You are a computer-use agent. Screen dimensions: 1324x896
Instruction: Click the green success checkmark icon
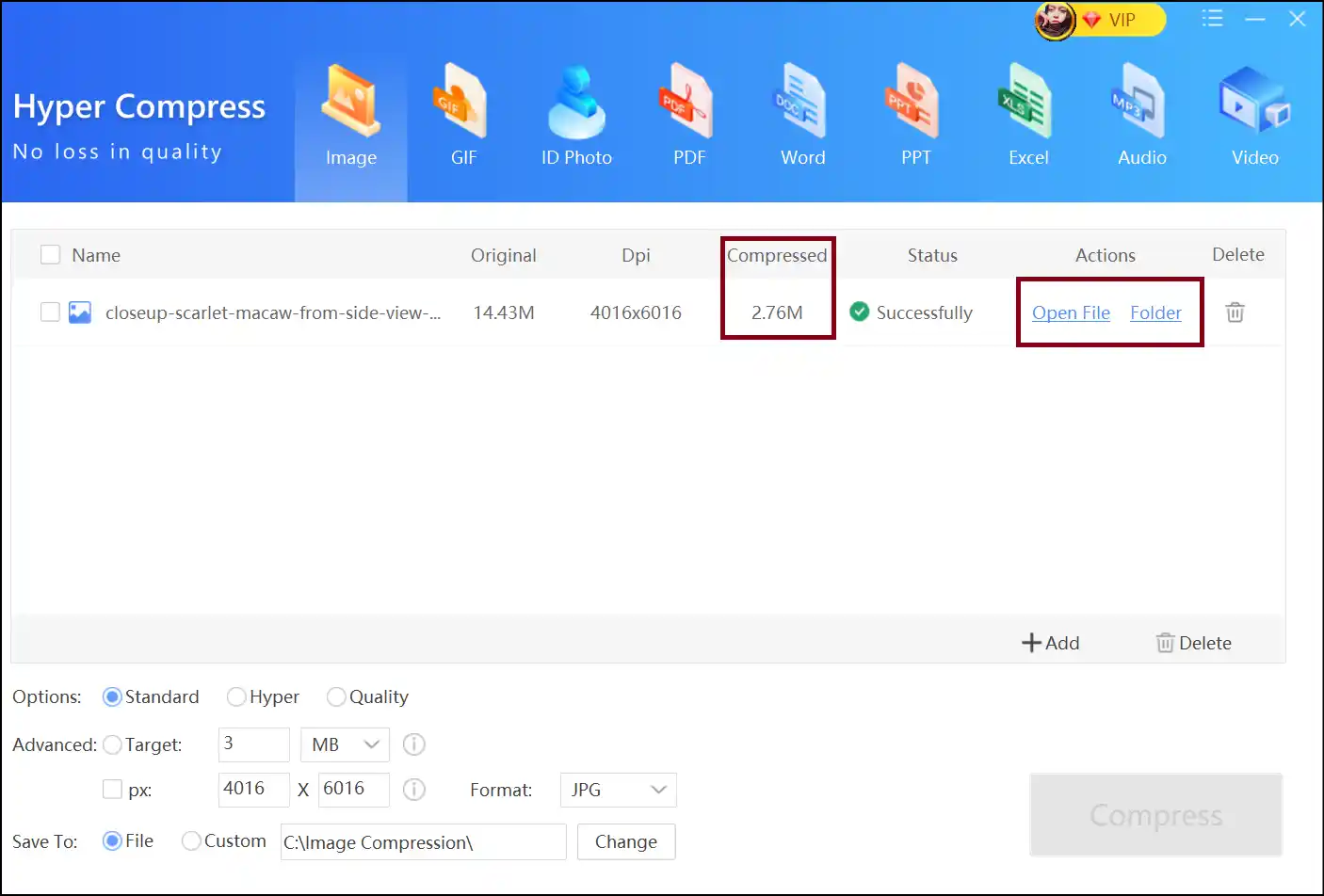click(x=860, y=312)
